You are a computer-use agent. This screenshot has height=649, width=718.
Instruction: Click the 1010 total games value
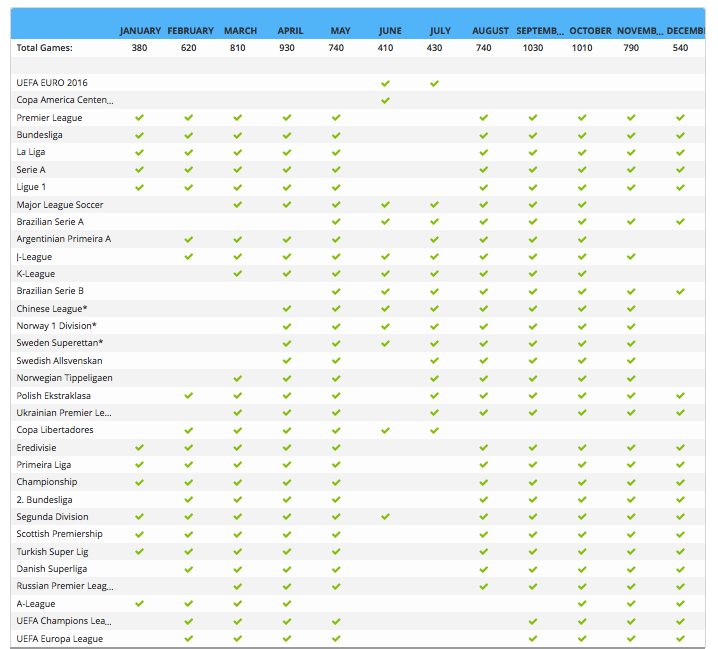coord(582,48)
